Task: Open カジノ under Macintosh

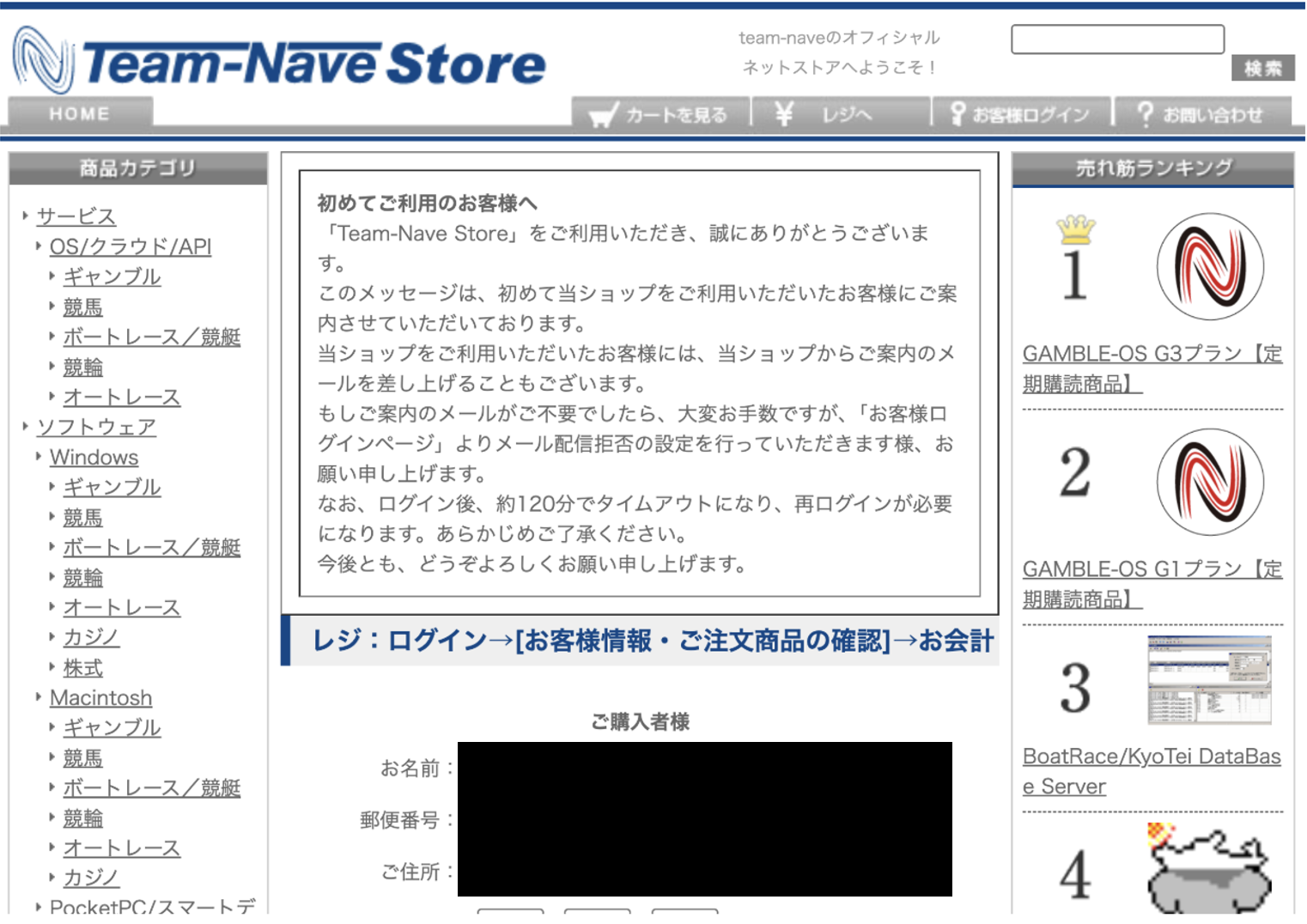Action: [x=91, y=878]
